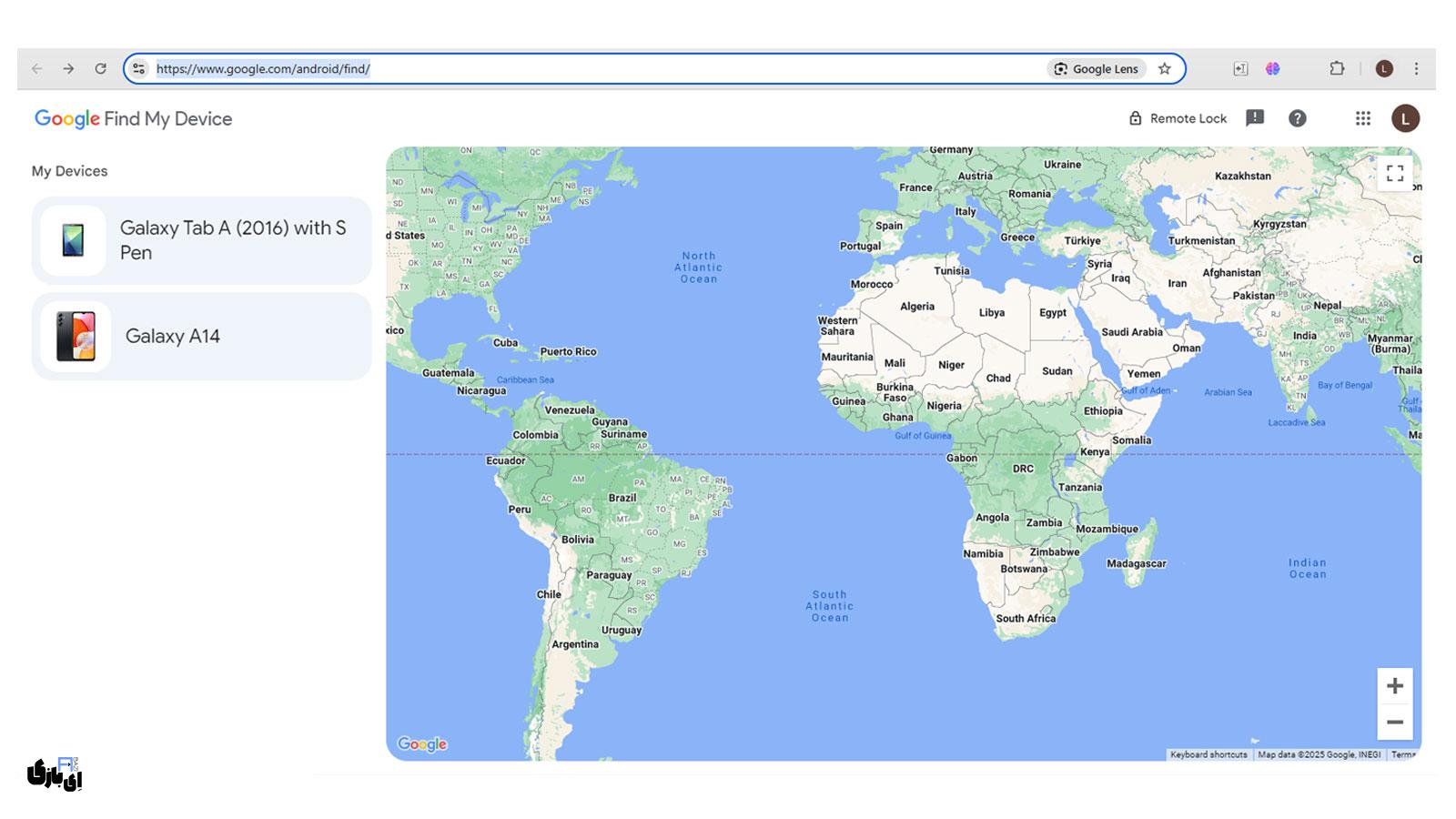Screen dimensions: 1456x819
Task: Click the Galaxy A14 phone thumbnail
Action: point(76,336)
